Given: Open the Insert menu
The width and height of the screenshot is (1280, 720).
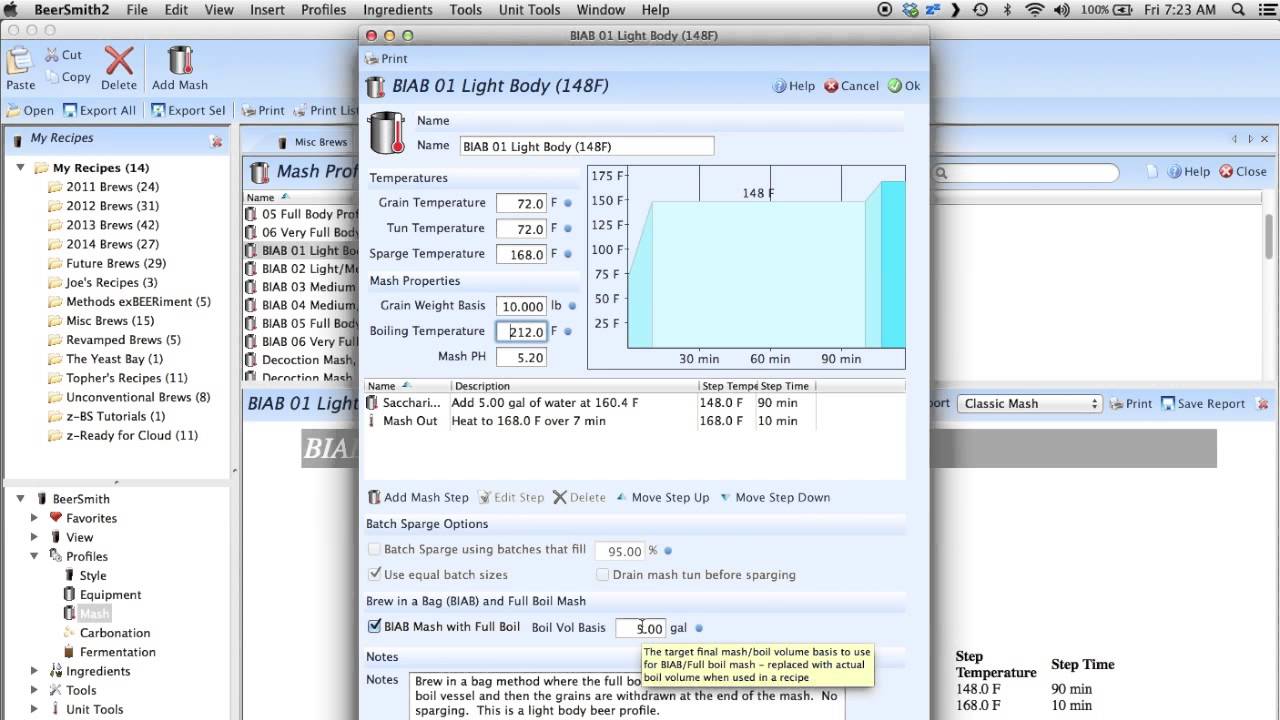Looking at the screenshot, I should pos(267,10).
